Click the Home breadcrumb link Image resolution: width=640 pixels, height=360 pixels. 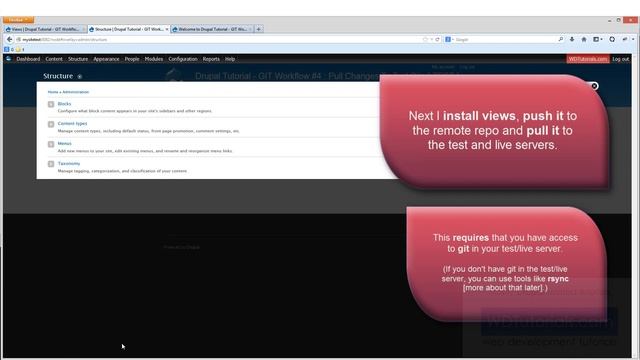tap(53, 92)
